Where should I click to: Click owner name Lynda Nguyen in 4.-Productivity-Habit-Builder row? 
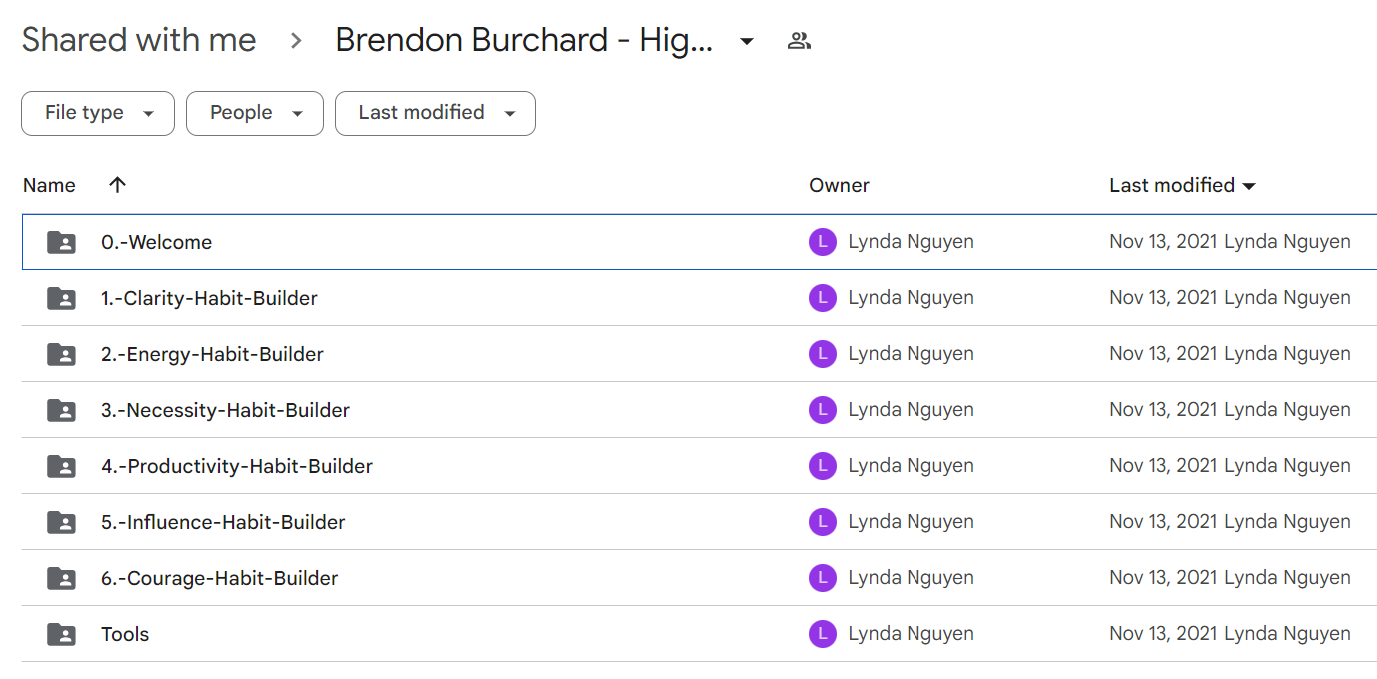pyautogui.click(x=911, y=466)
